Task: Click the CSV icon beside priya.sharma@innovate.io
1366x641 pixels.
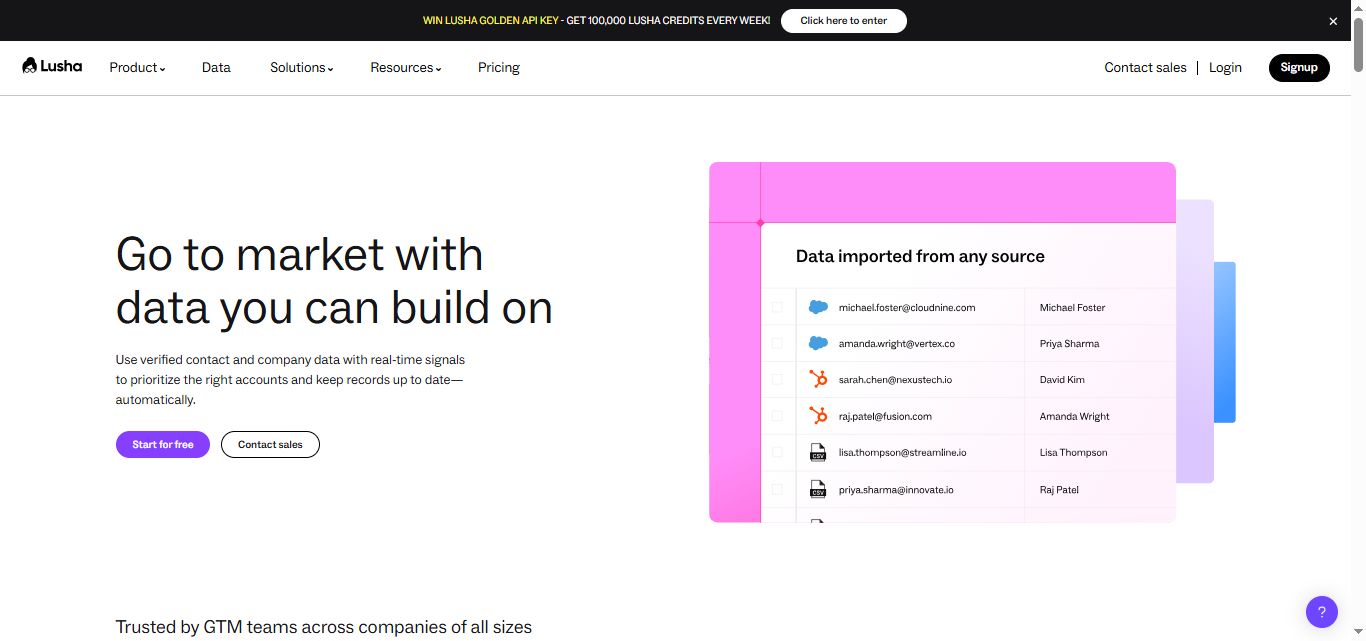Action: click(x=819, y=489)
